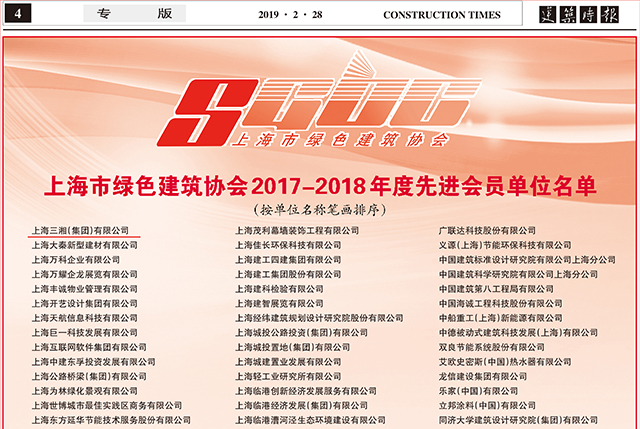Viewport: 640px width, 429px height.
Task: Click 上海临港创新经济发展服务有限公司
Action: tap(306, 391)
